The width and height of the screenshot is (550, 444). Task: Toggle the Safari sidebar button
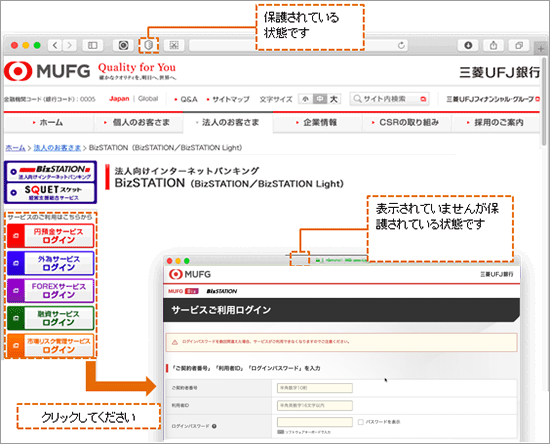coord(93,45)
